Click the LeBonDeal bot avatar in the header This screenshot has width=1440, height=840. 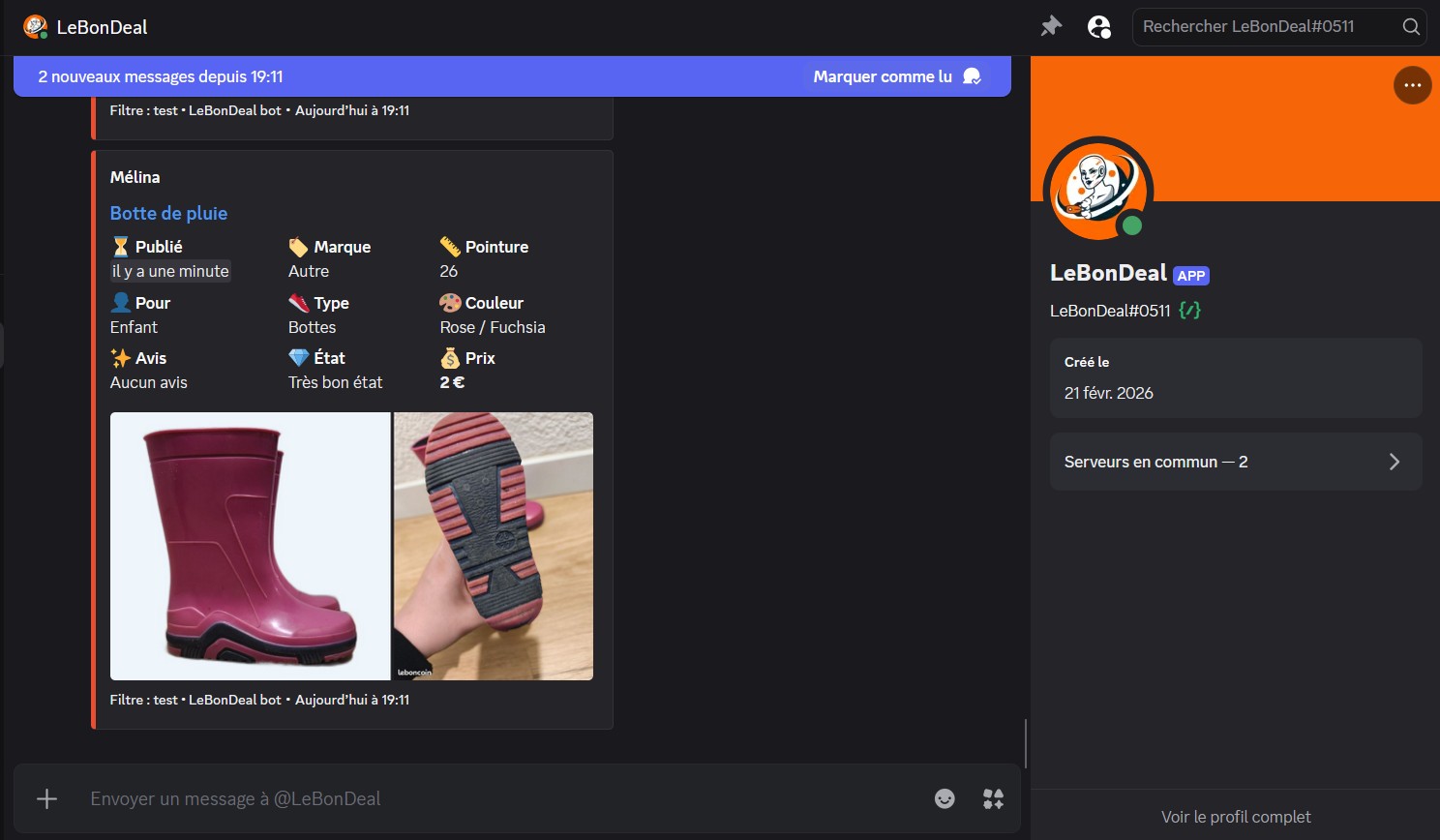tap(36, 26)
